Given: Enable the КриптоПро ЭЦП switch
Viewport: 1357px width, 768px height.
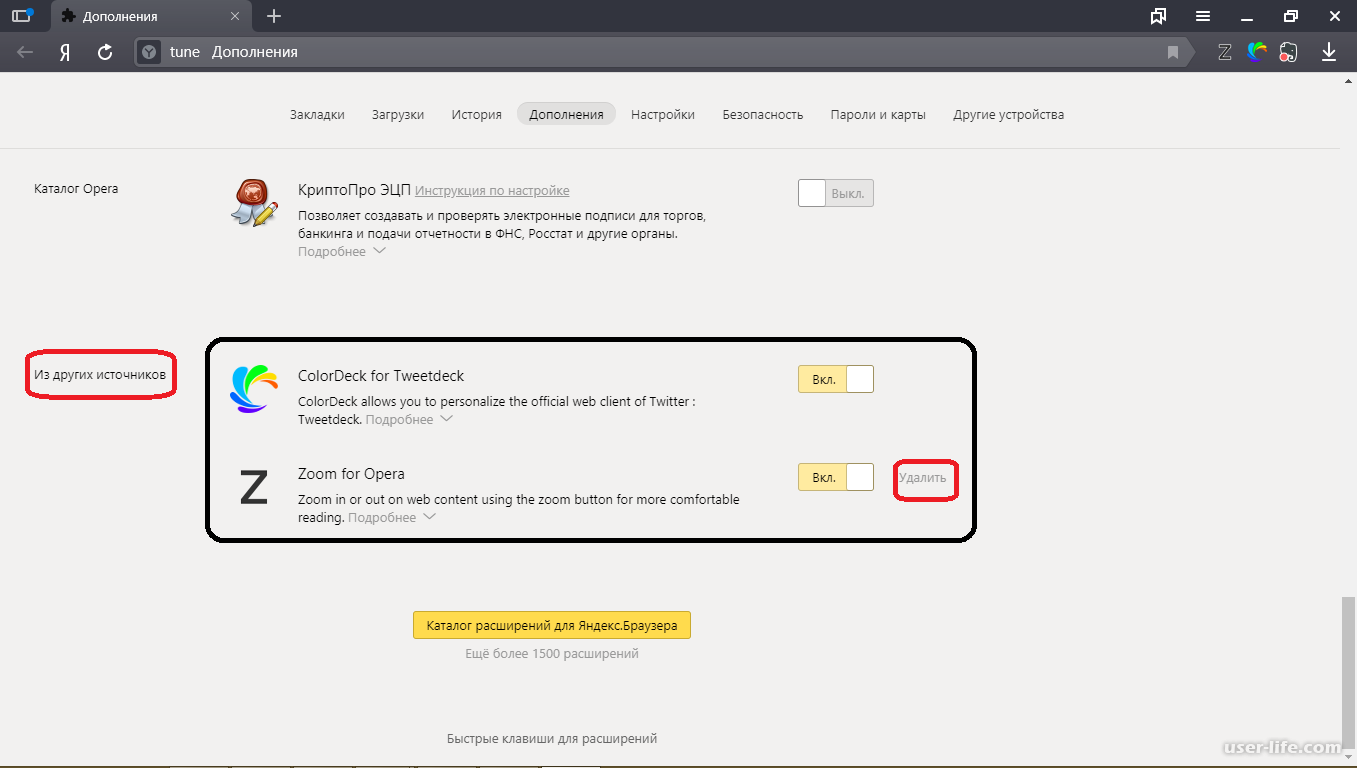Looking at the screenshot, I should (x=836, y=193).
